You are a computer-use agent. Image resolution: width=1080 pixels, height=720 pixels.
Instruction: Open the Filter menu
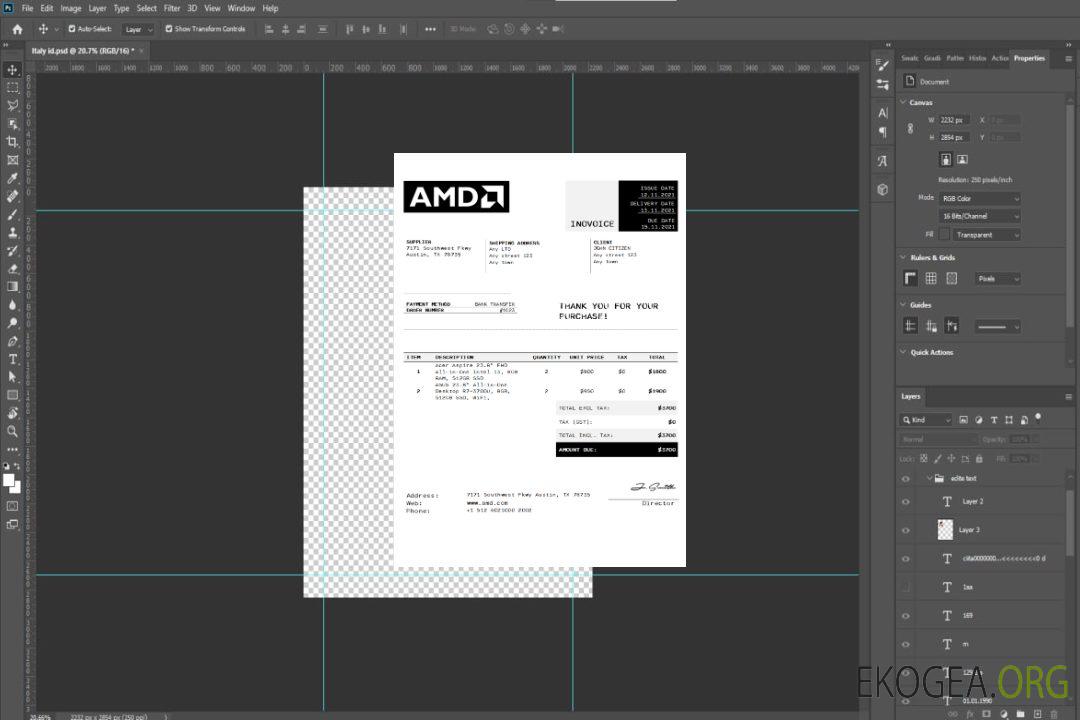coord(172,8)
